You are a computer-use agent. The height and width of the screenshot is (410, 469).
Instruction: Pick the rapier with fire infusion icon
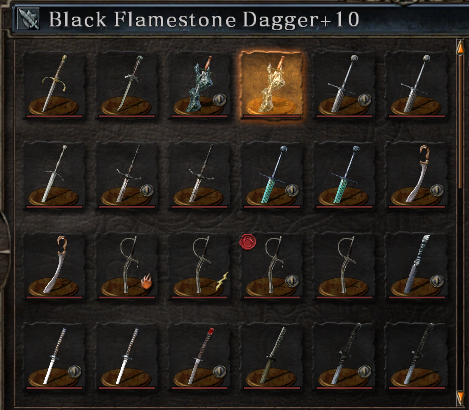pos(127,267)
